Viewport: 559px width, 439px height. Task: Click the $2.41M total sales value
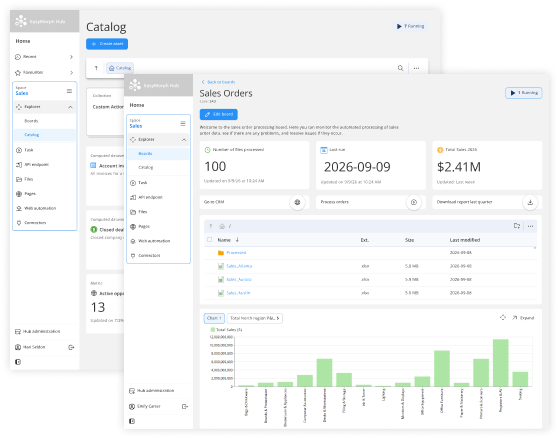[459, 167]
